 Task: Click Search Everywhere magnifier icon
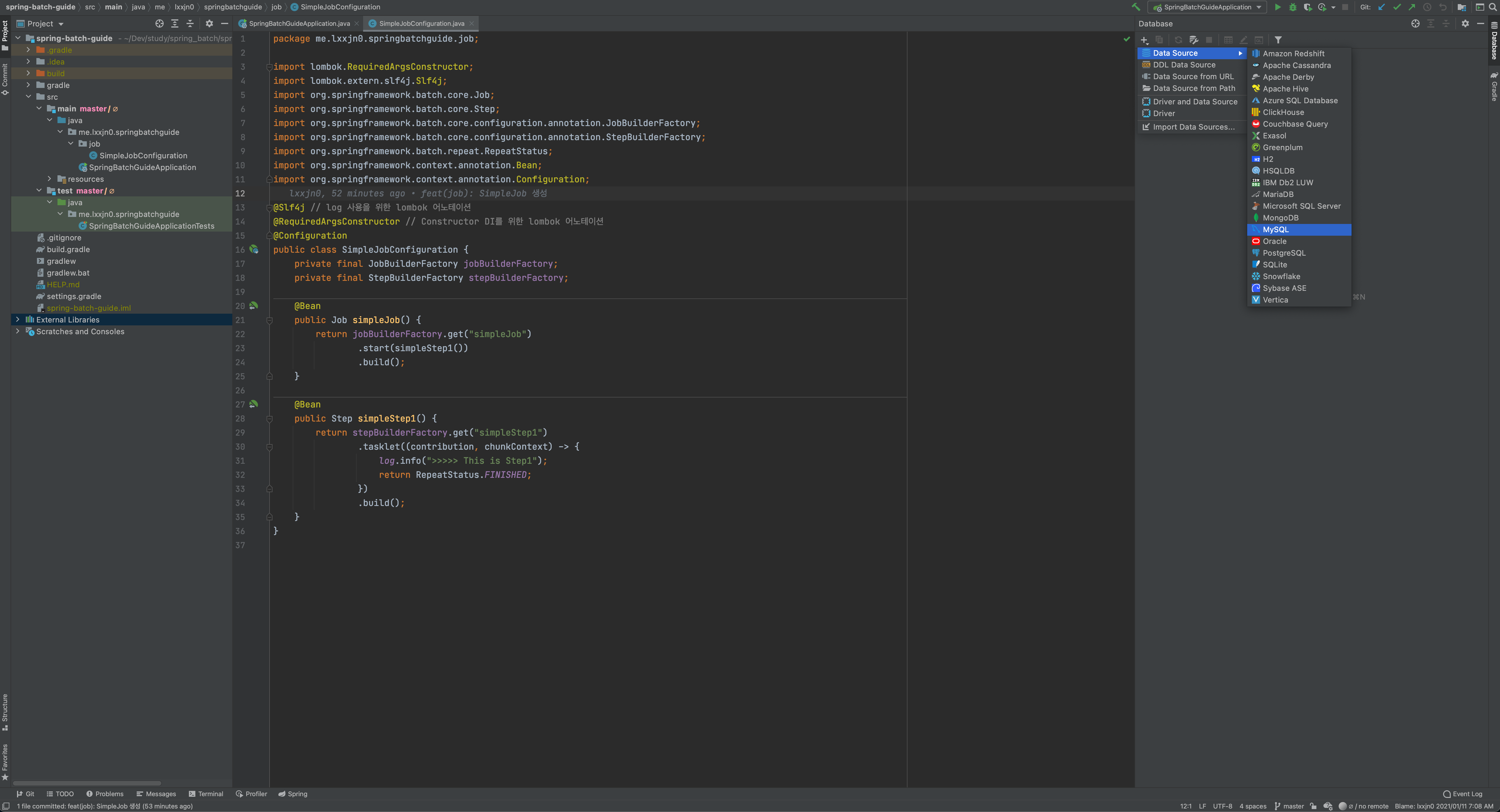click(1492, 7)
